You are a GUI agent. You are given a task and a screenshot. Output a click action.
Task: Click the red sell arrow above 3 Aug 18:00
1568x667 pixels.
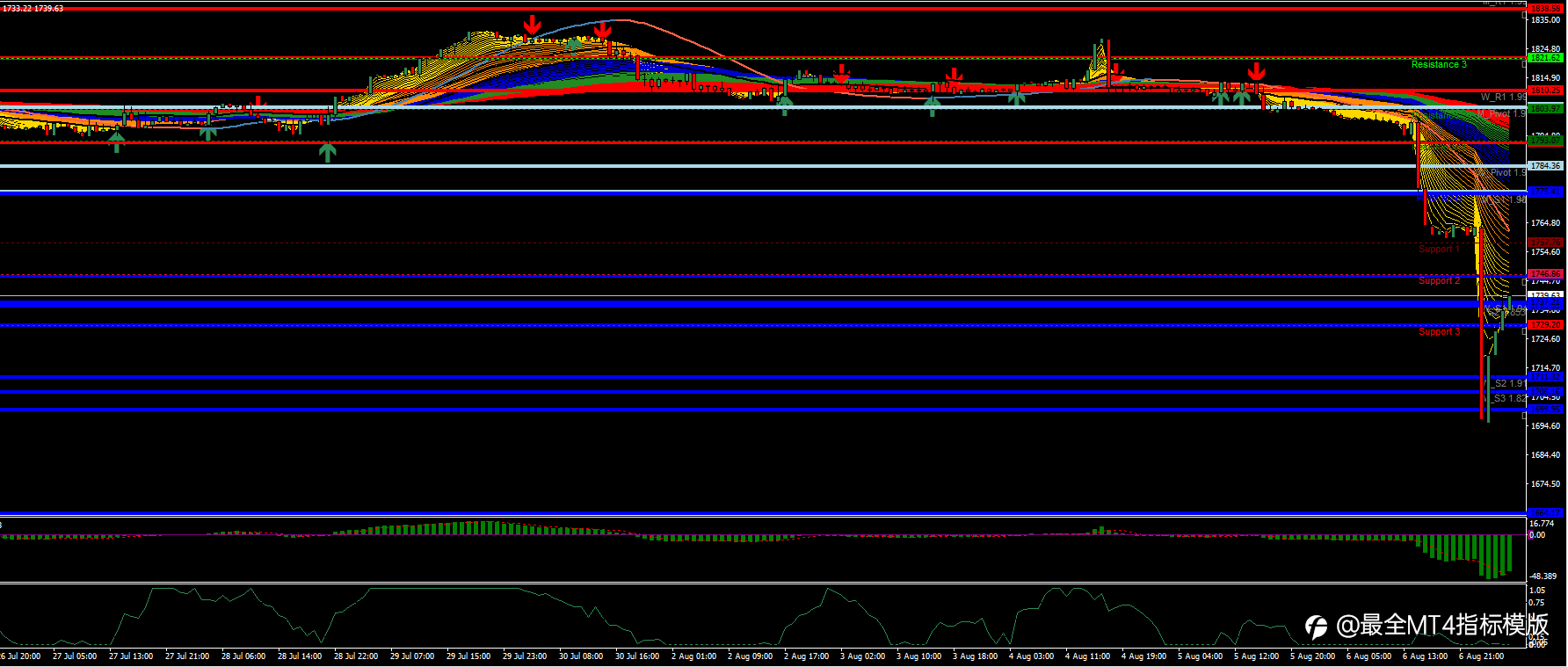tap(954, 77)
